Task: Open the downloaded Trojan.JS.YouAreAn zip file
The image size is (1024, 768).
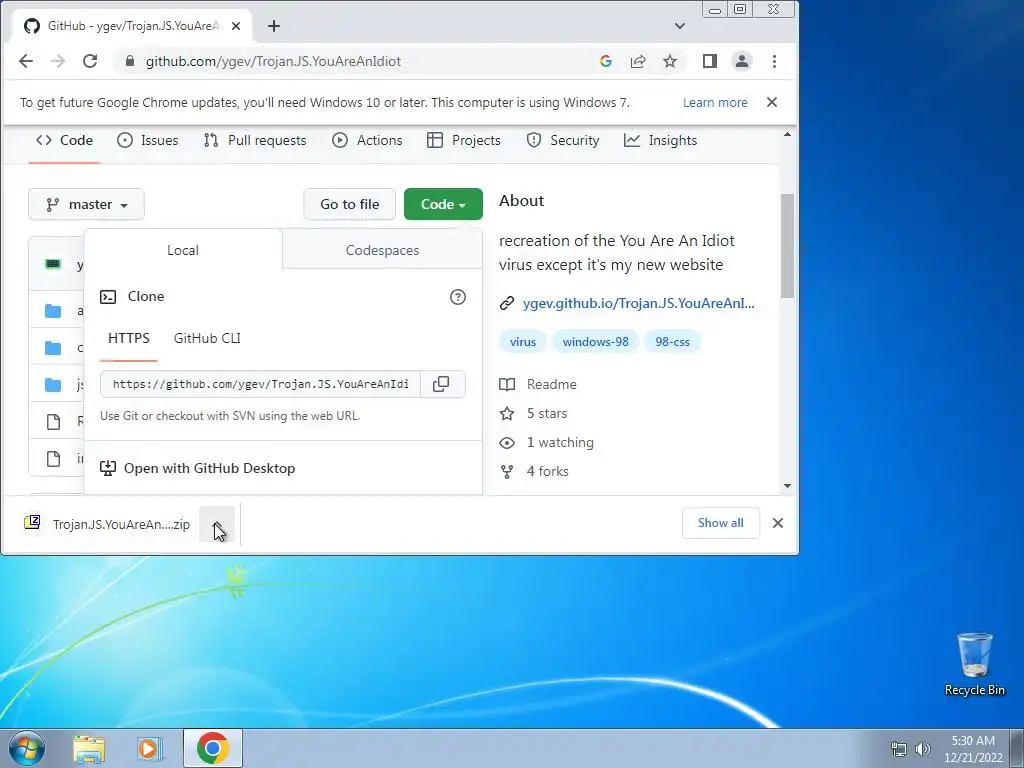Action: pyautogui.click(x=108, y=524)
